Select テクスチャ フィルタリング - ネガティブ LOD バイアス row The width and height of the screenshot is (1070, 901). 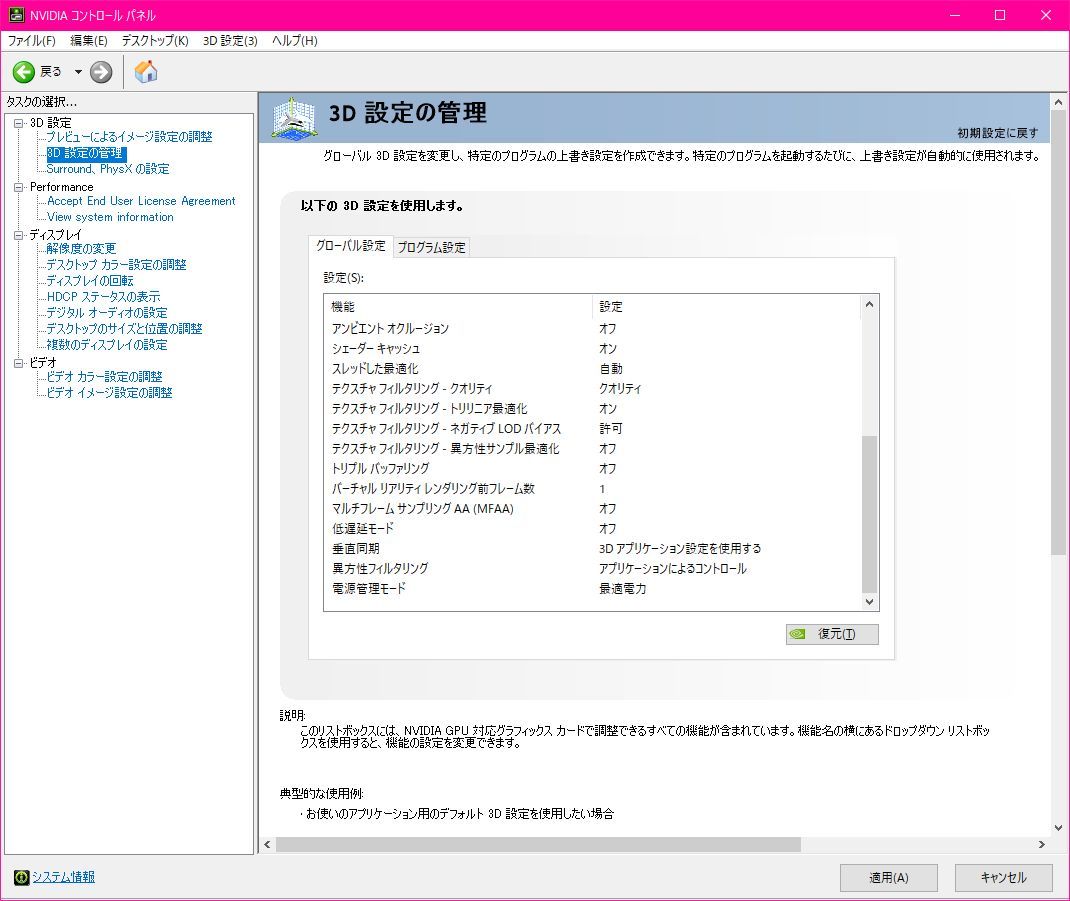(x=592, y=429)
